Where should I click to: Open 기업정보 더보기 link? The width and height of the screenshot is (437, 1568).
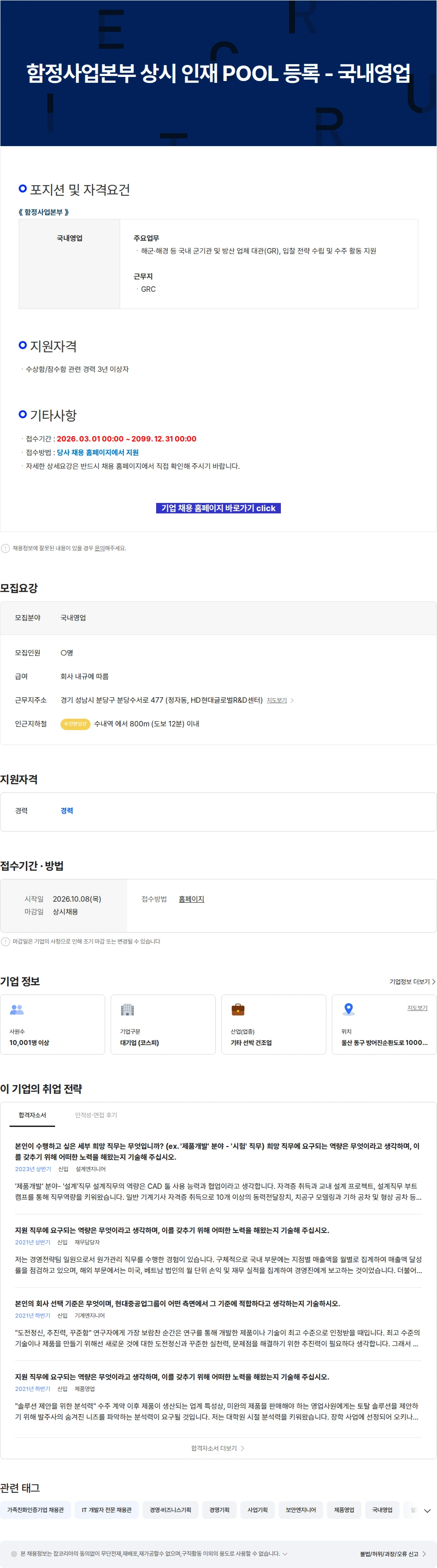point(412,981)
